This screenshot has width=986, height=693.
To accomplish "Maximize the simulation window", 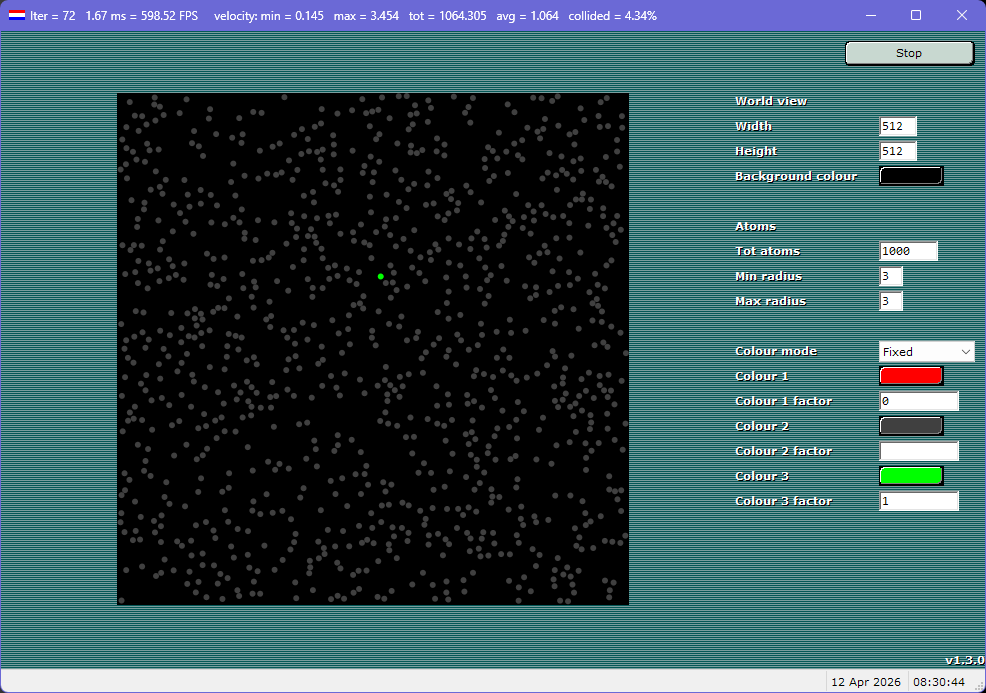I will [x=916, y=16].
